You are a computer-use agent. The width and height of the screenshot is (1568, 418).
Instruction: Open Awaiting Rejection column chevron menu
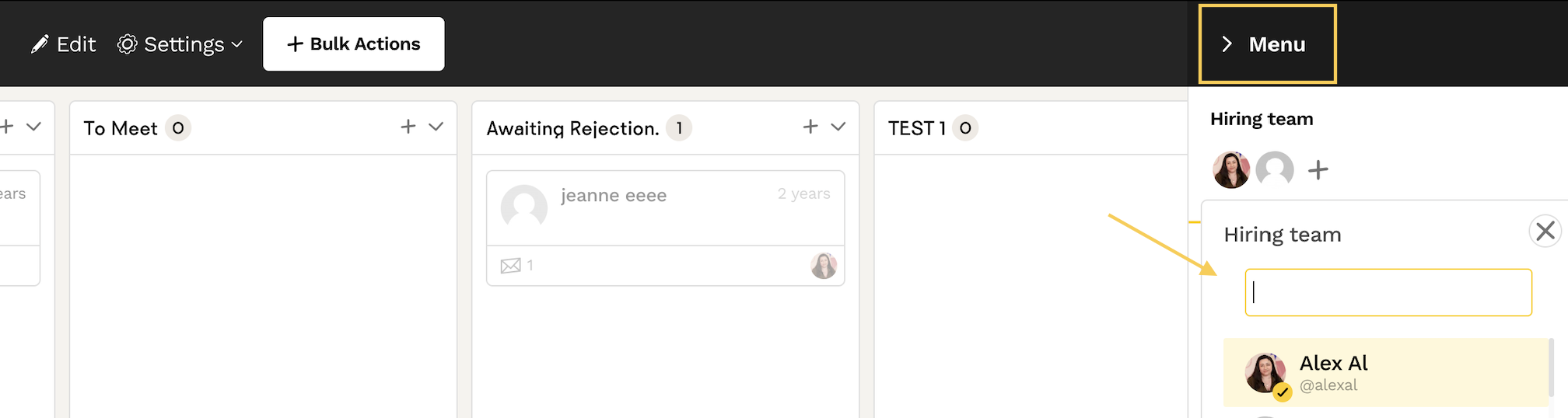coord(838,127)
